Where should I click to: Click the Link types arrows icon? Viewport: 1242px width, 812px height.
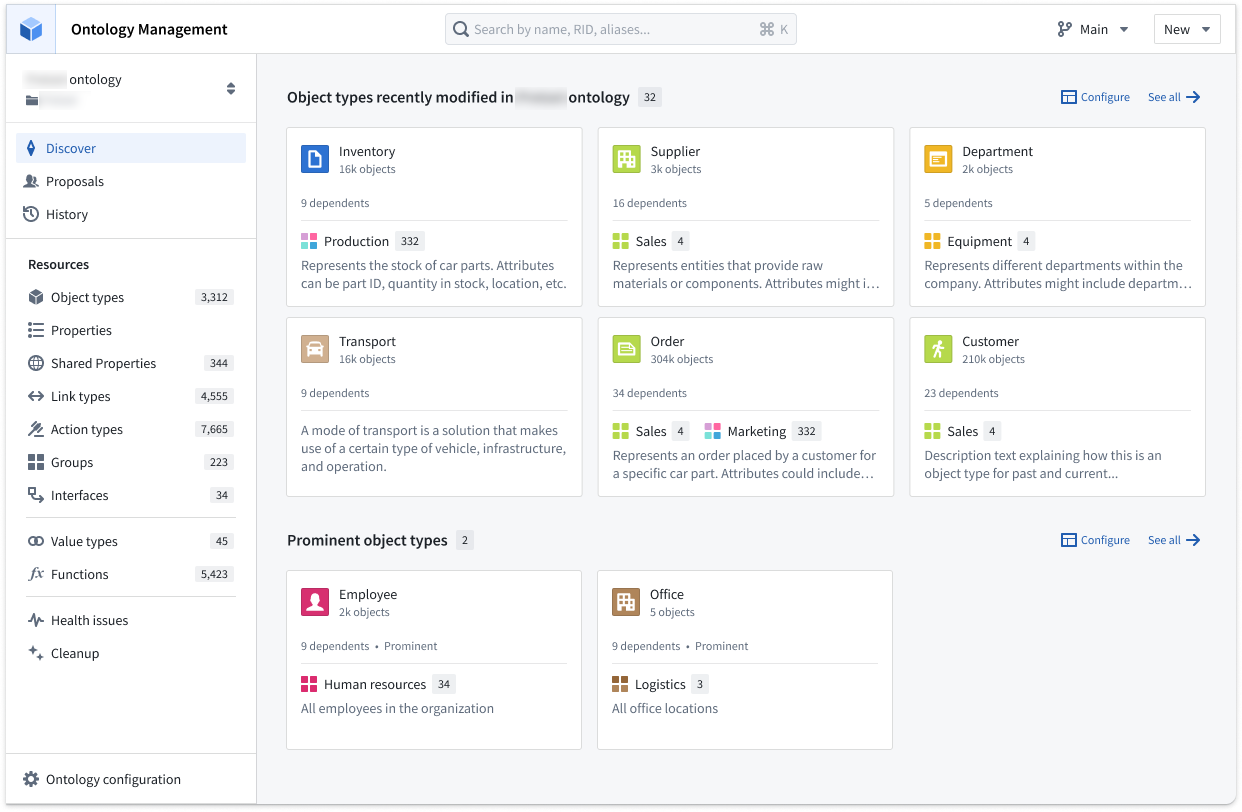pos(36,396)
